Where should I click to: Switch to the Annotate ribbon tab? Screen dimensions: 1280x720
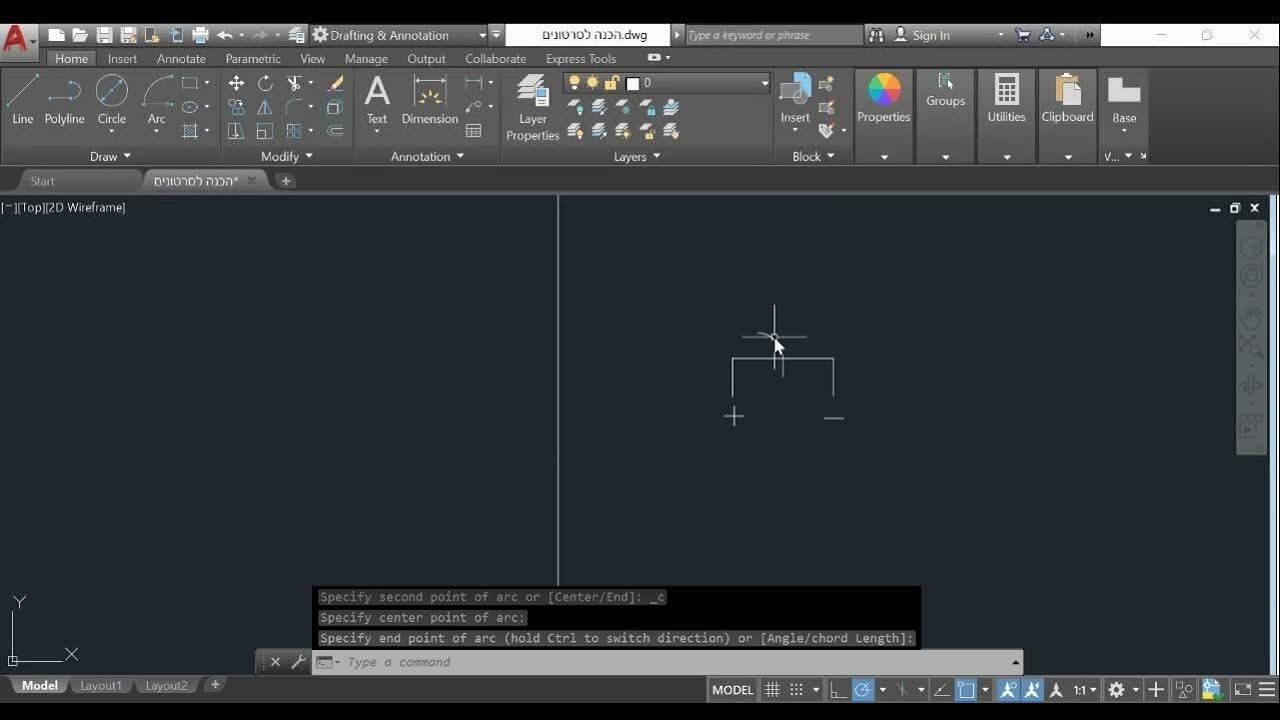[181, 59]
